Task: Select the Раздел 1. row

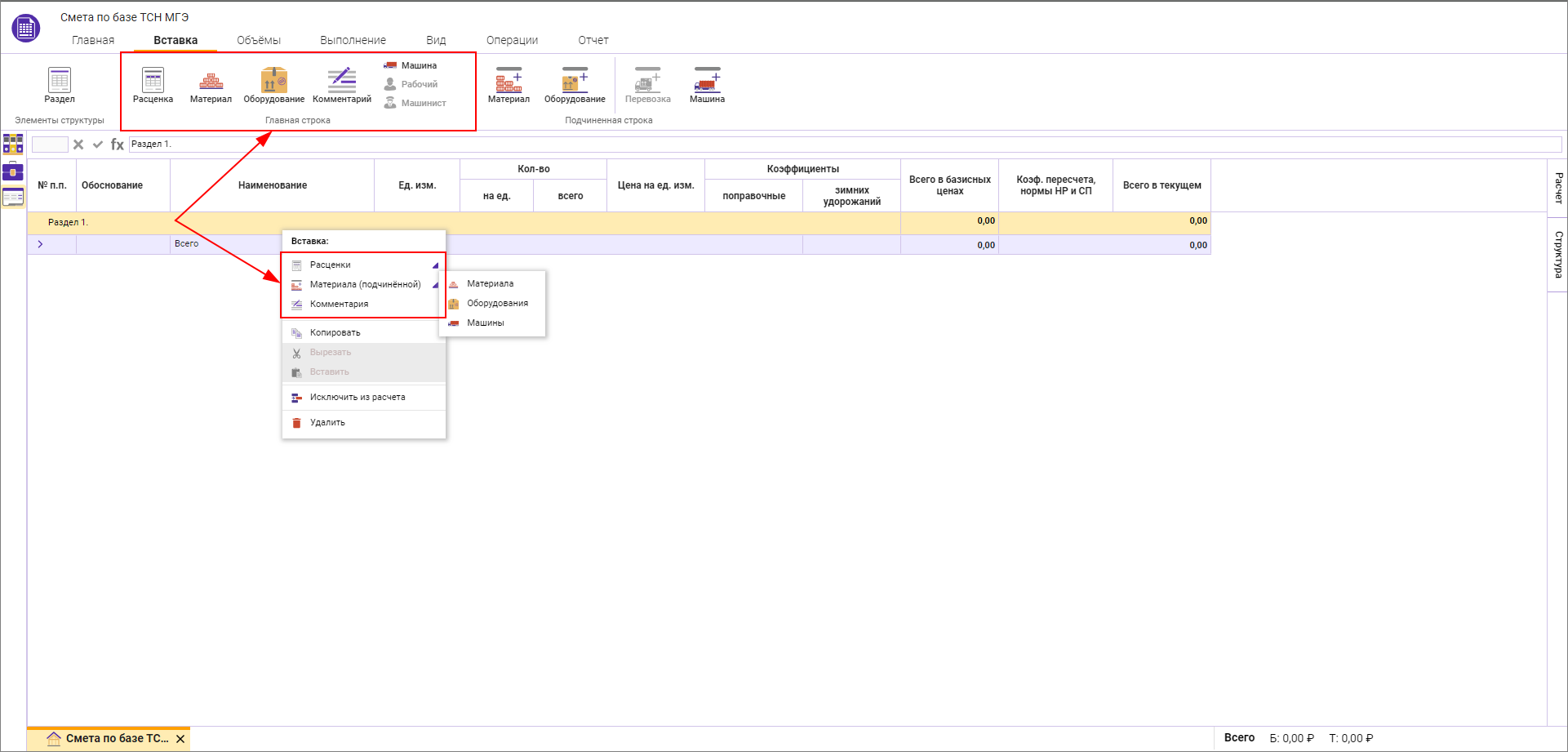Action: click(619, 222)
